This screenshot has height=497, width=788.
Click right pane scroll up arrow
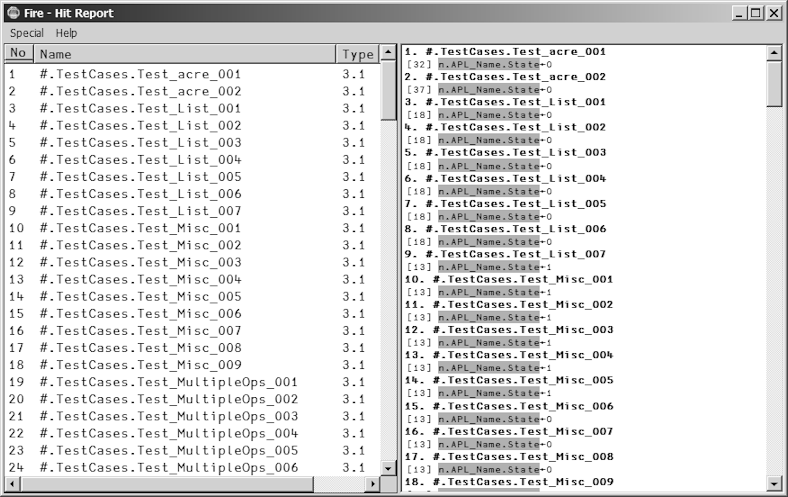point(774,52)
